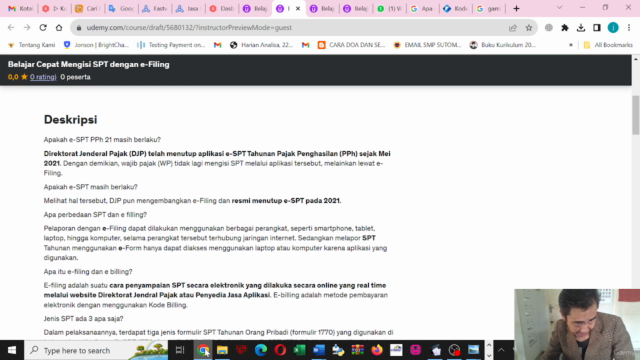Open a new browser tab
The height and width of the screenshot is (360, 640).
516,9
